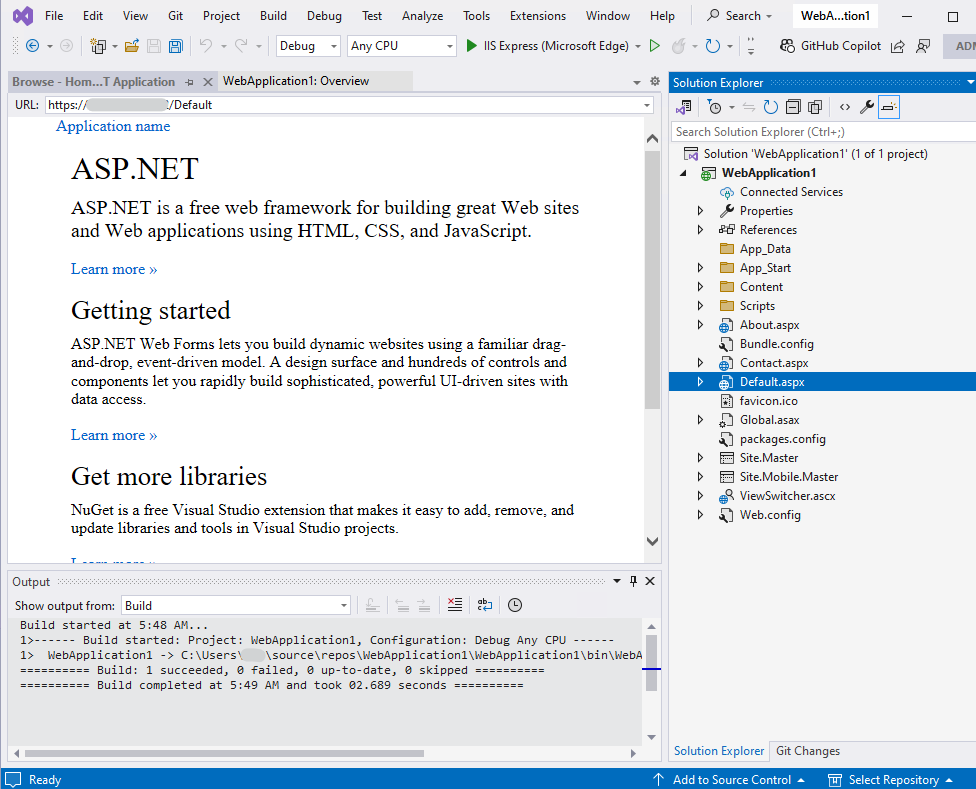Expand the App_Start folder

coord(700,268)
